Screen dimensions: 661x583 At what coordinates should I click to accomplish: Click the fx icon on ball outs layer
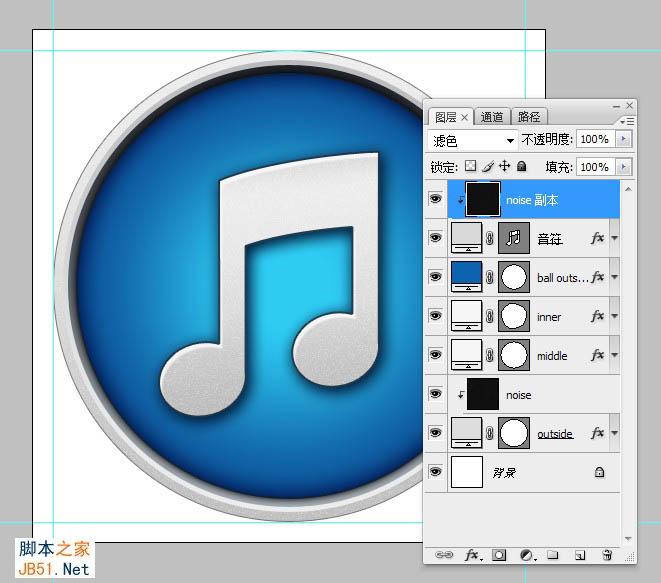coord(597,277)
